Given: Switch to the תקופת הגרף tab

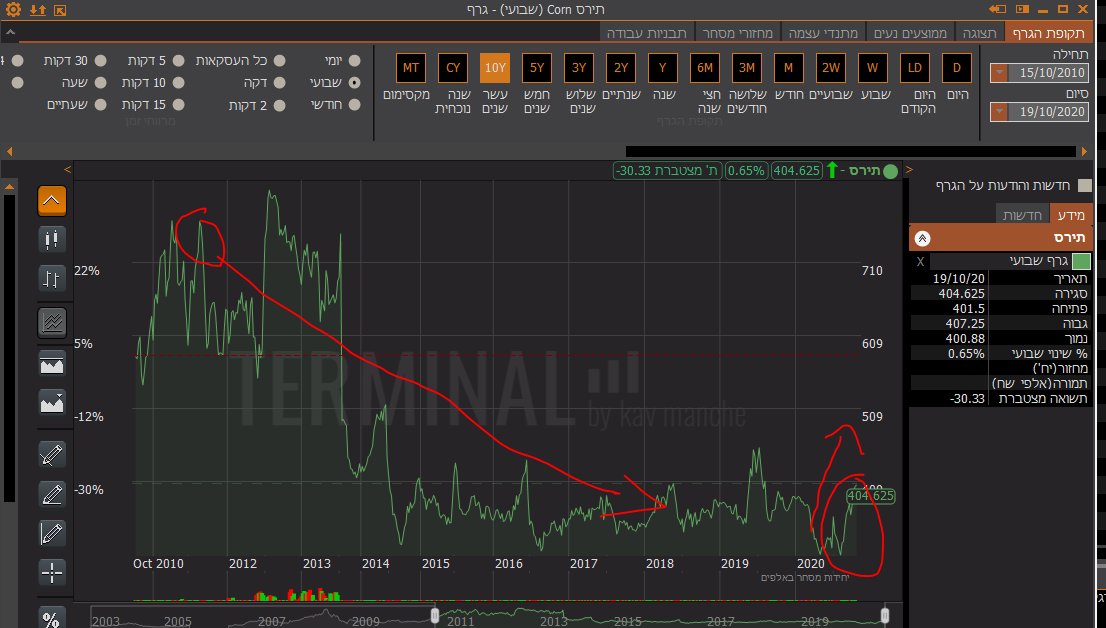Looking at the screenshot, I should [1048, 33].
